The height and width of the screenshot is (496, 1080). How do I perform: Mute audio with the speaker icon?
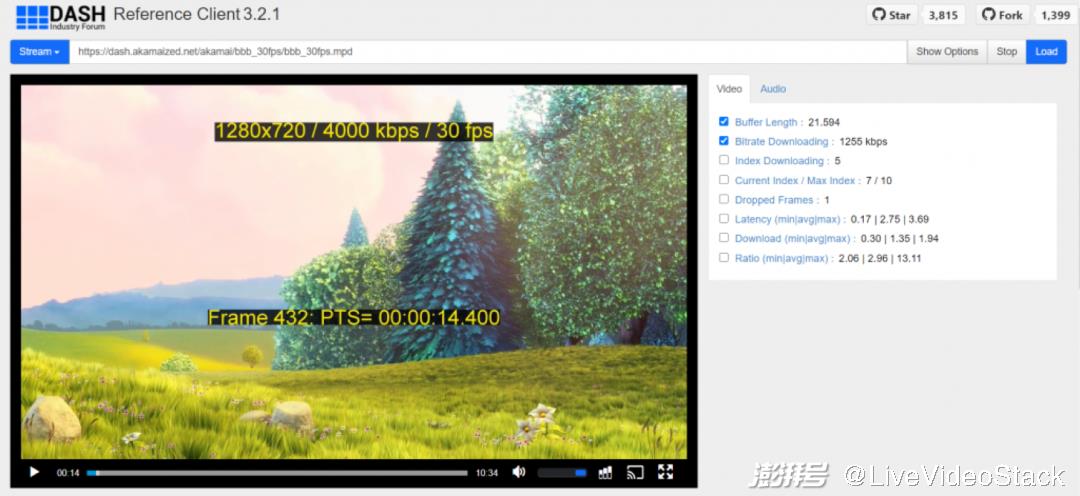519,472
